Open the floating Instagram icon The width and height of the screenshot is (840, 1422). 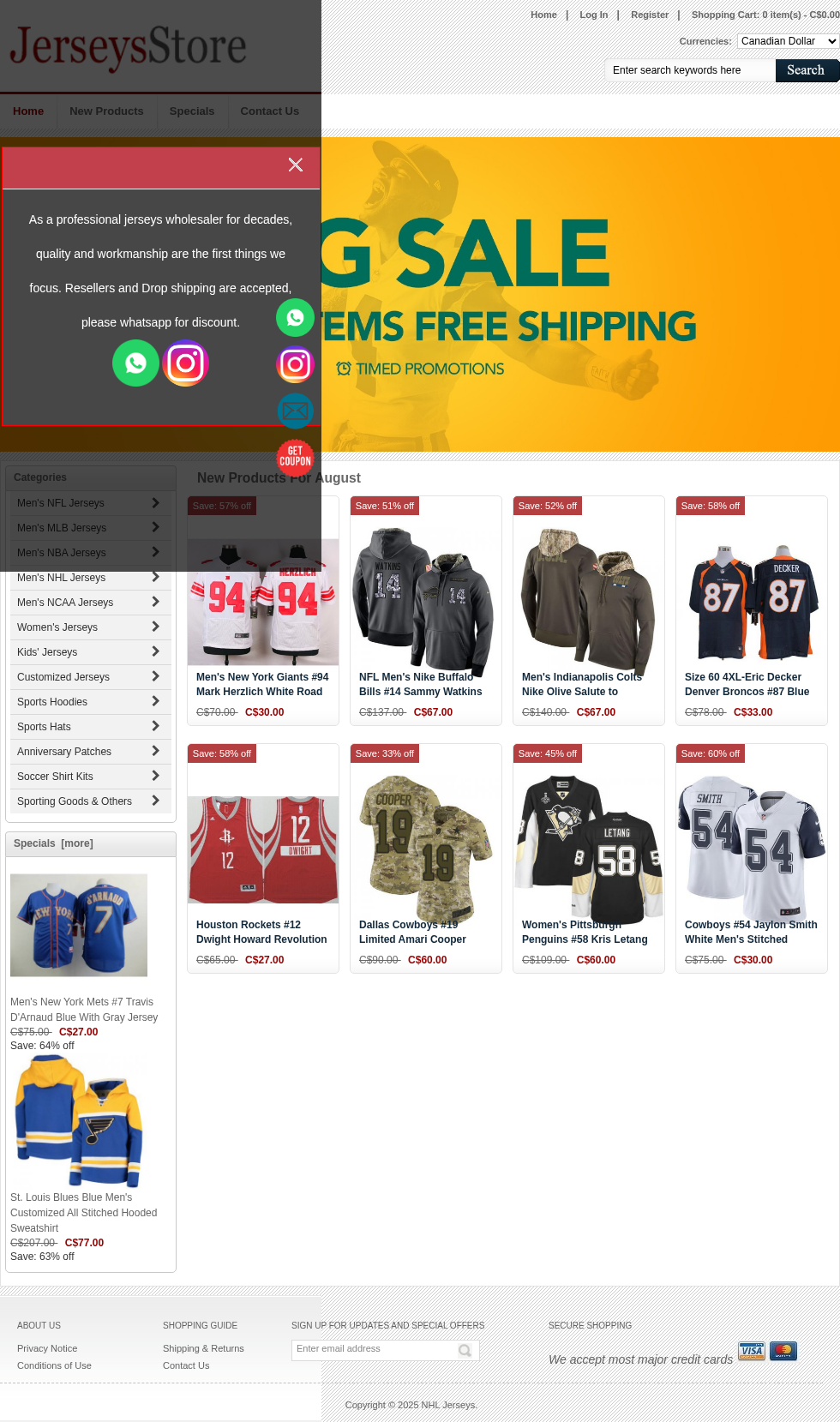tap(295, 364)
